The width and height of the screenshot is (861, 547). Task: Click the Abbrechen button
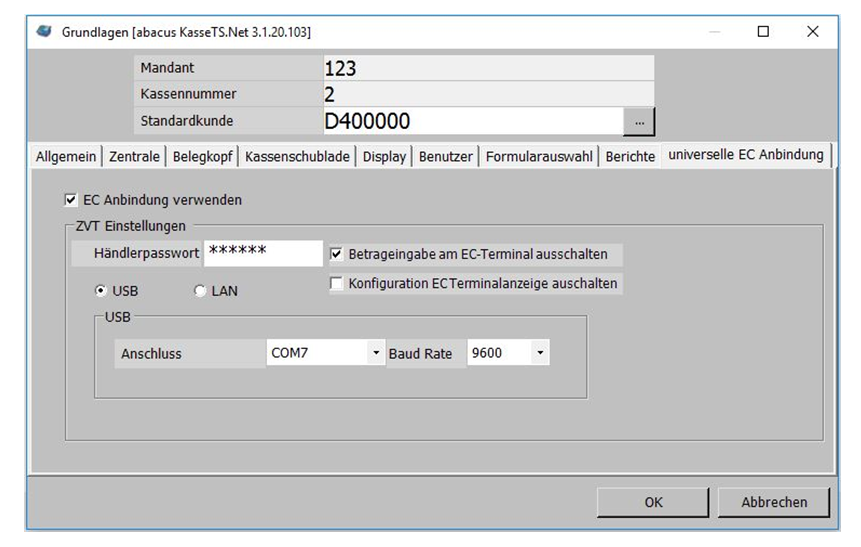(773, 502)
